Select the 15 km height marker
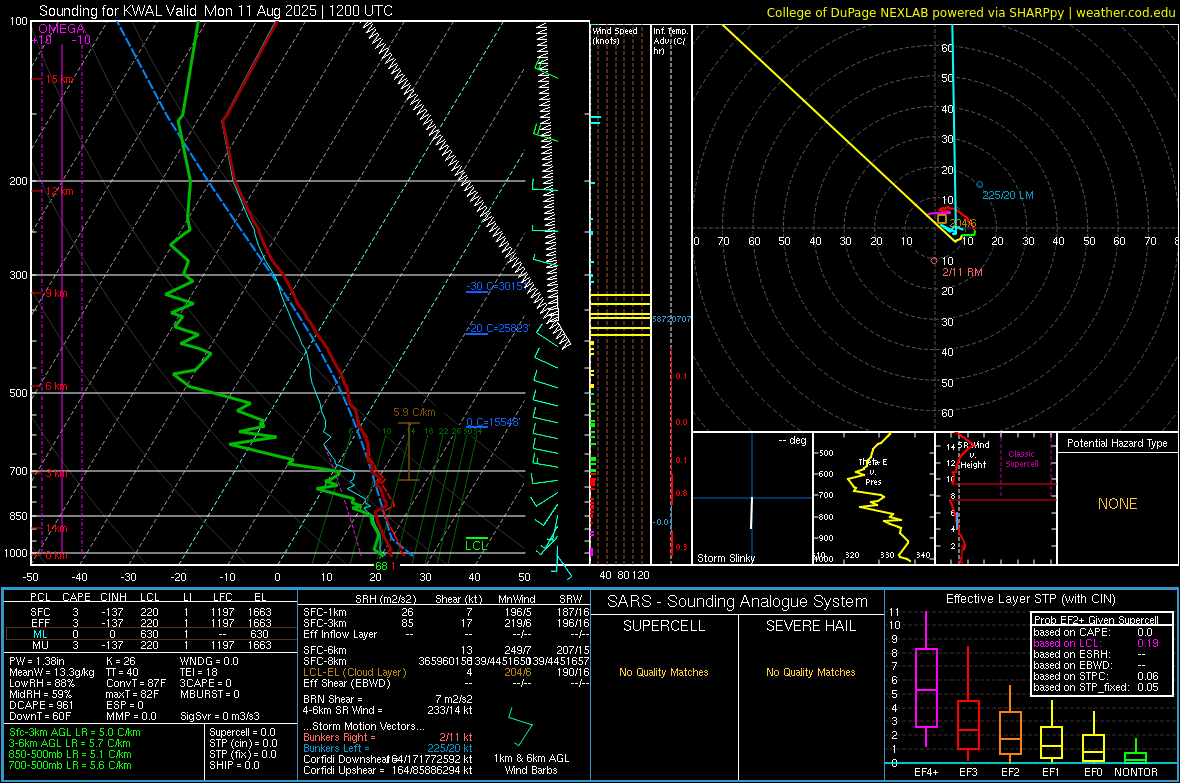The height and width of the screenshot is (783, 1180). tap(59, 79)
